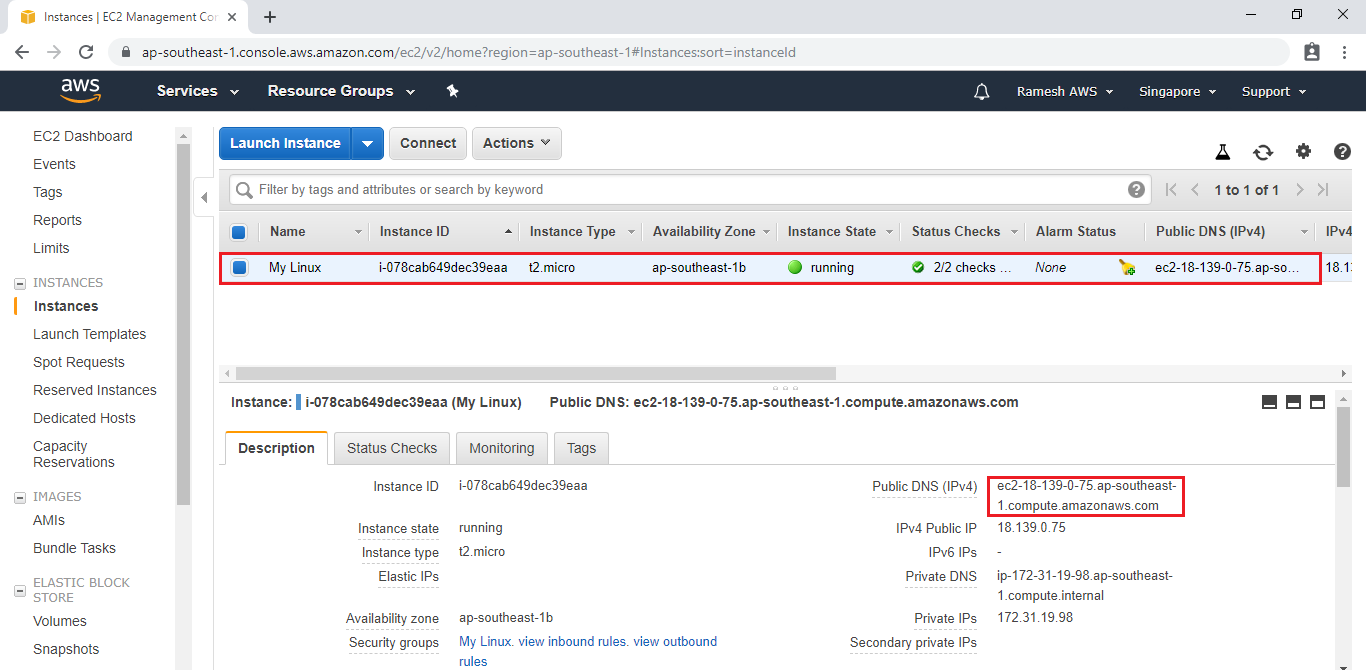Minimize the details pane with first layout icon
Viewport: 1366px width, 670px height.
click(1270, 402)
